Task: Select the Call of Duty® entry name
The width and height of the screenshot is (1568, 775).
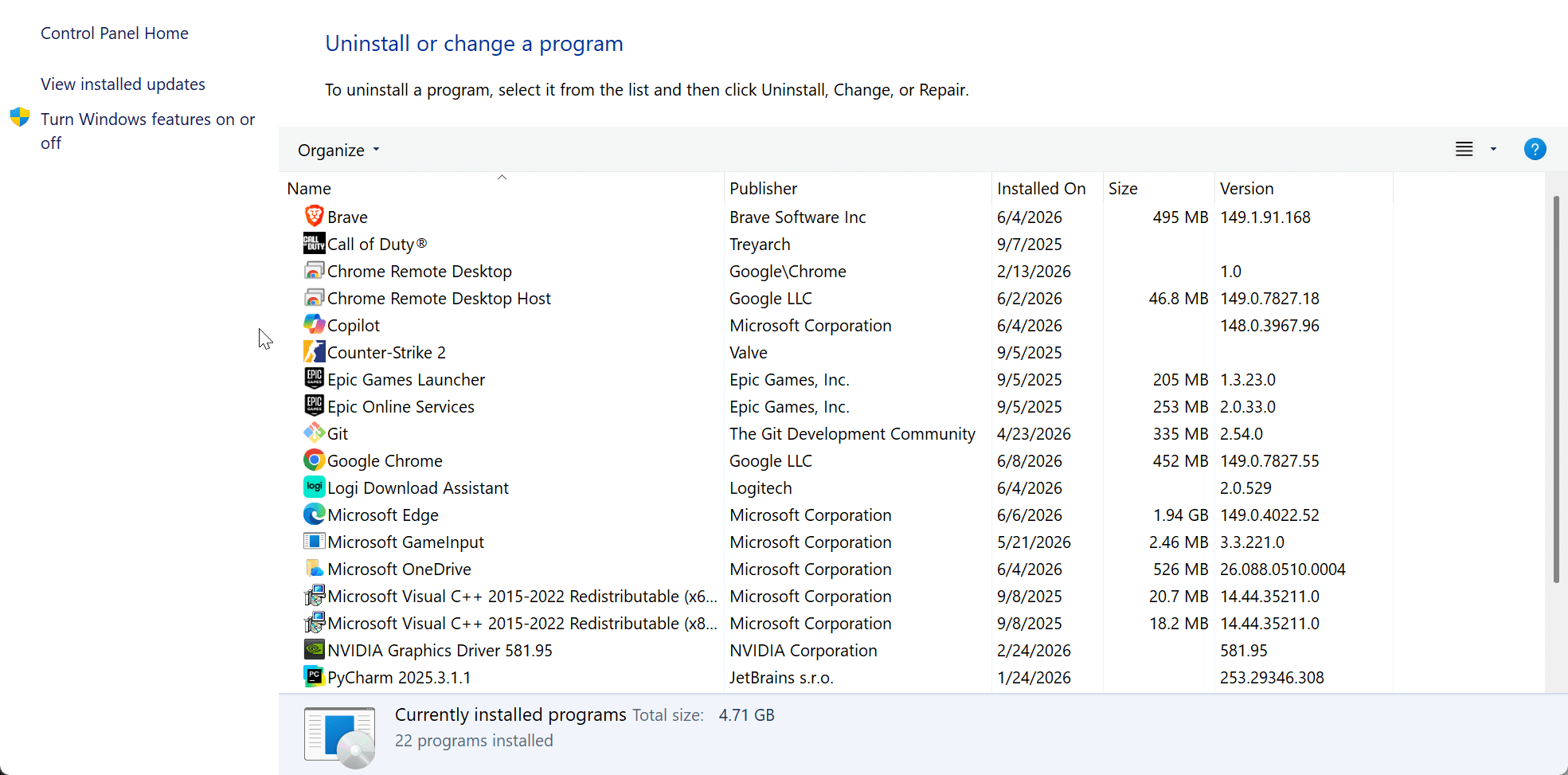Action: click(x=377, y=245)
